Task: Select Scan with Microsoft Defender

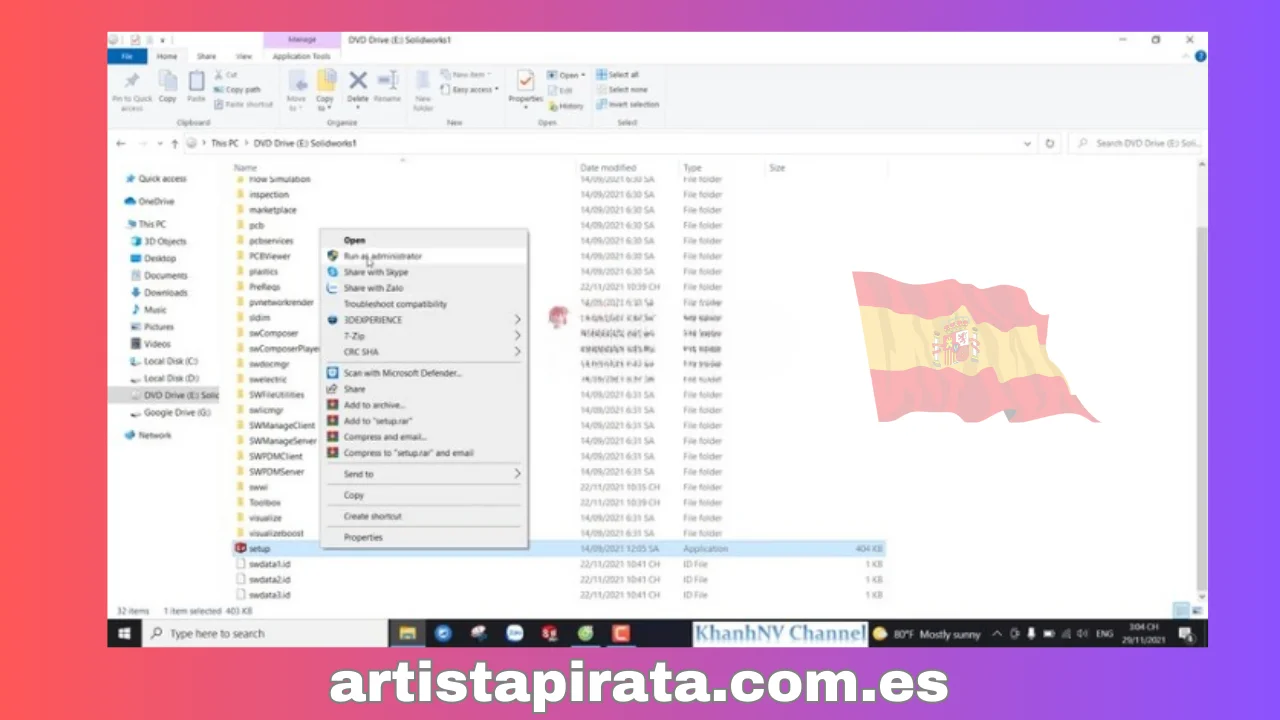Action: coord(424,373)
